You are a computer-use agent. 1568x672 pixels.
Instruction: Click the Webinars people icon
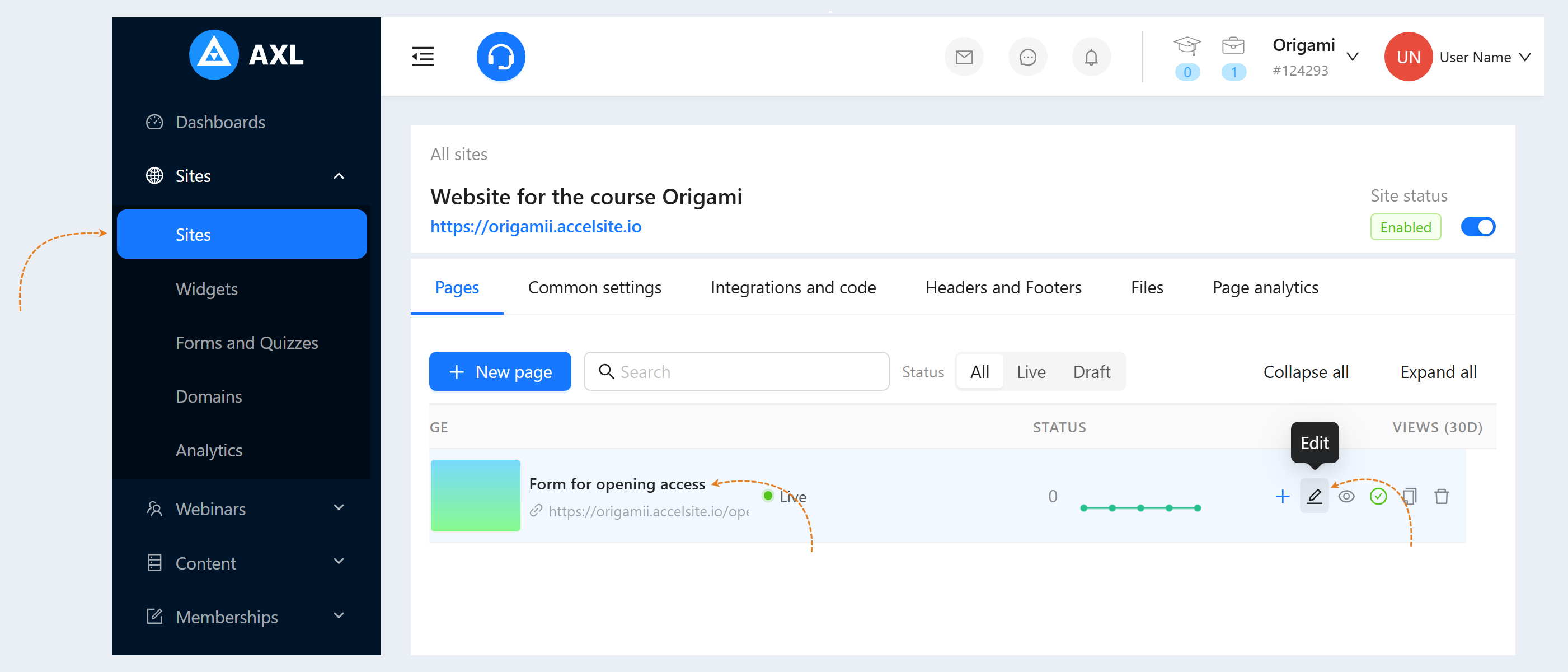[x=154, y=508]
